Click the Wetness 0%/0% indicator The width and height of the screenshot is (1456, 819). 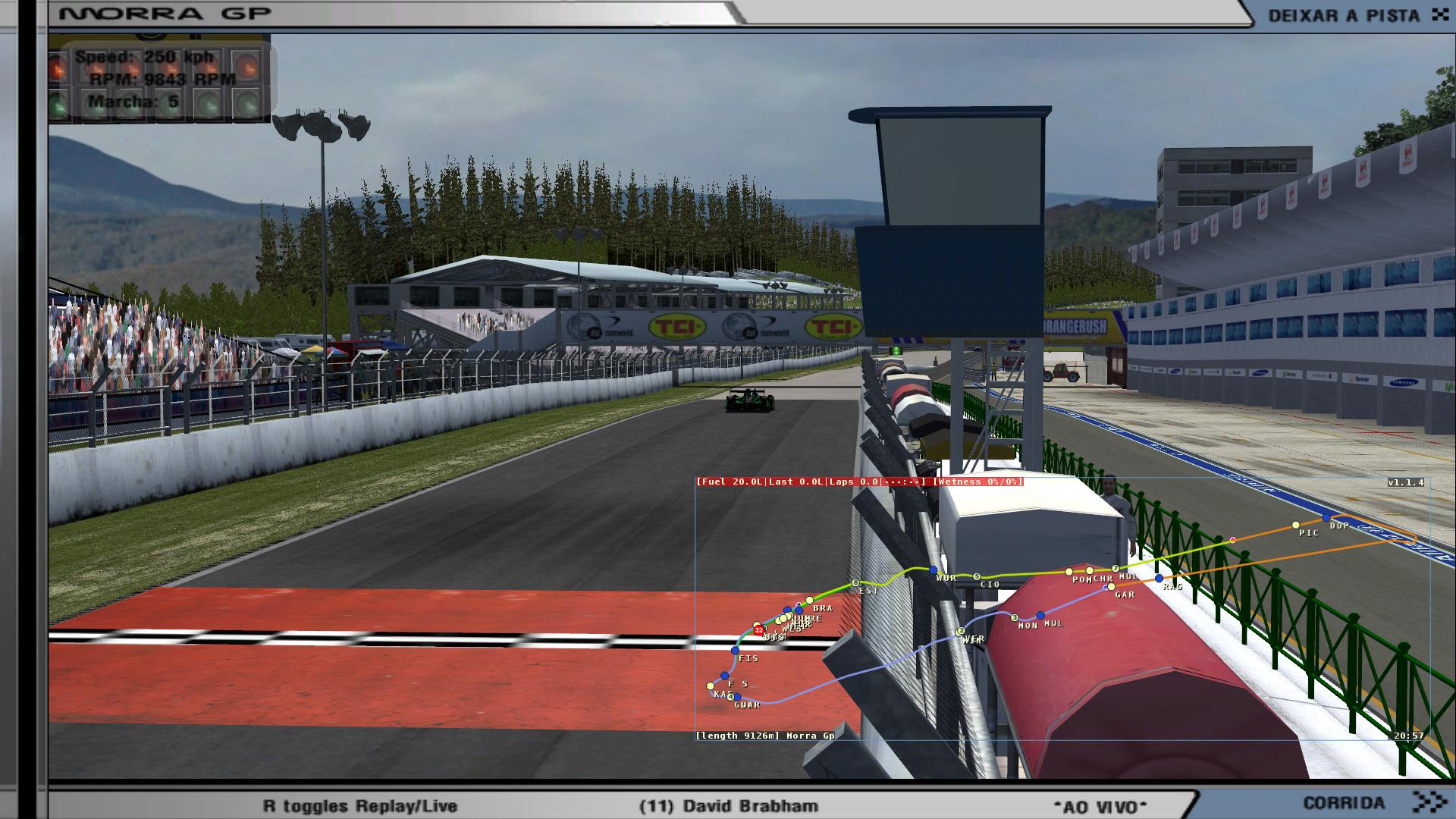[978, 482]
